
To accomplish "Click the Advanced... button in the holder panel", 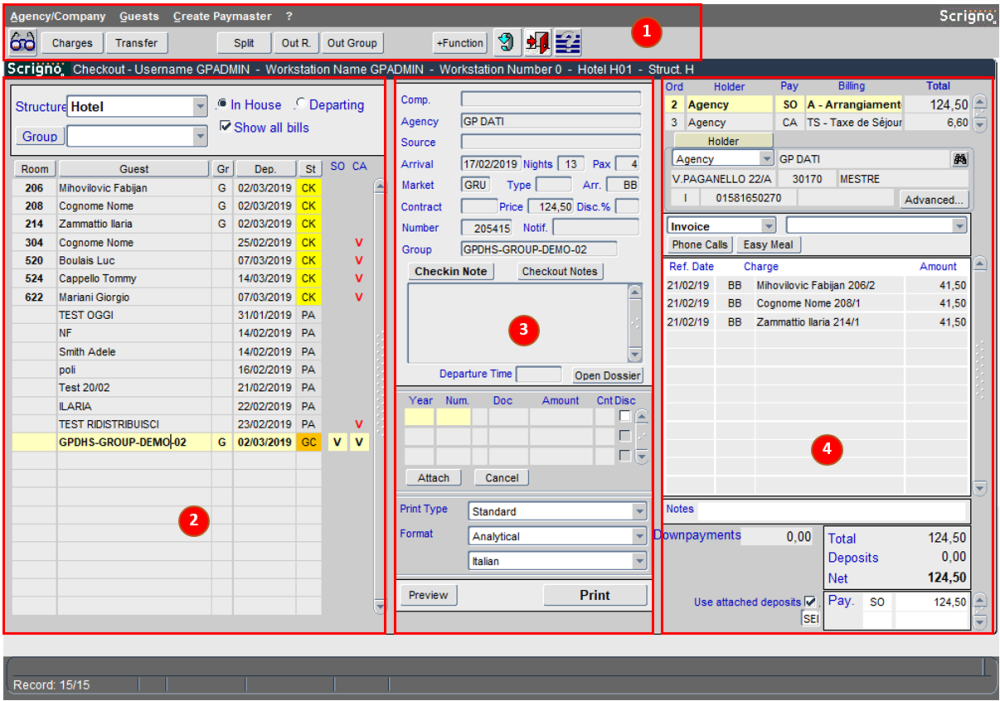I will coord(932,199).
